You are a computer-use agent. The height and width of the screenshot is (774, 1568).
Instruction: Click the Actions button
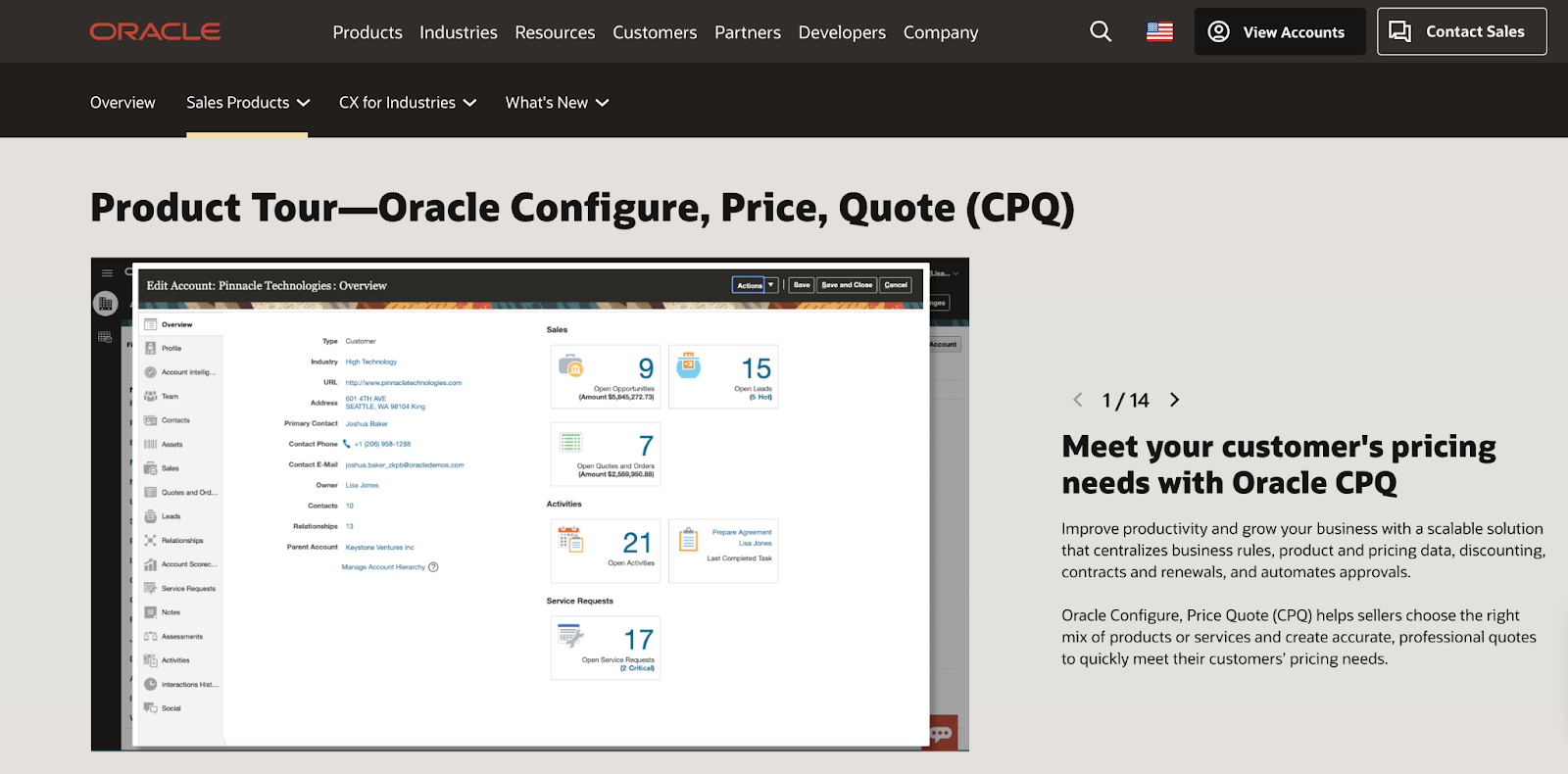pyautogui.click(x=749, y=285)
